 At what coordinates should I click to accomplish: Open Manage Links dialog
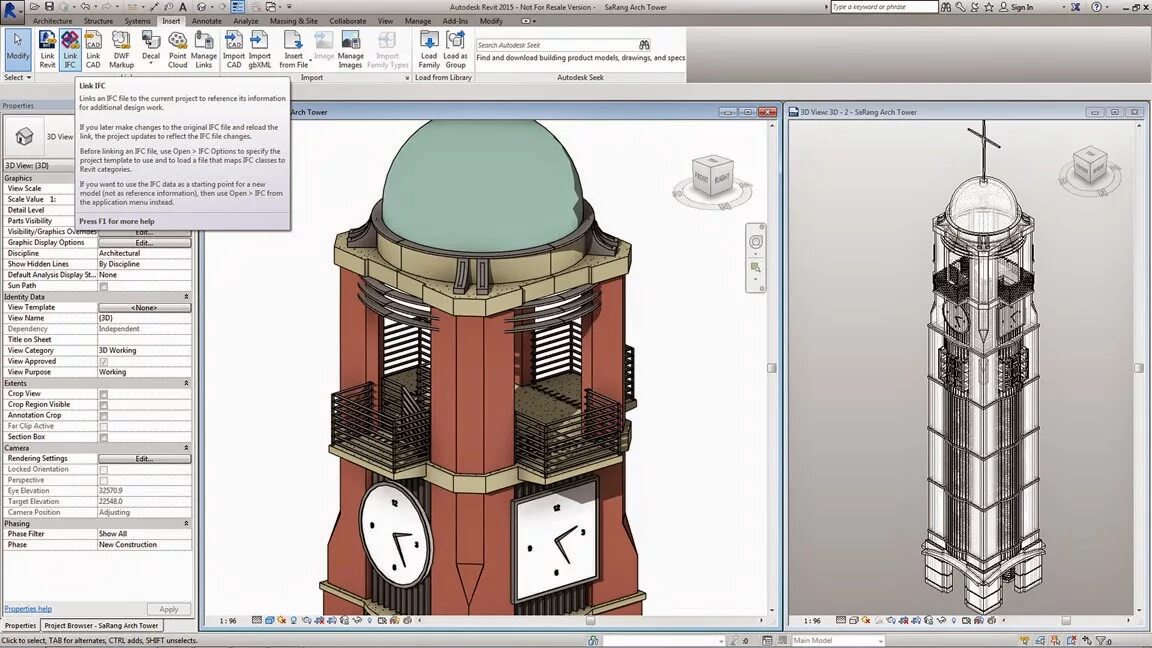(x=204, y=49)
